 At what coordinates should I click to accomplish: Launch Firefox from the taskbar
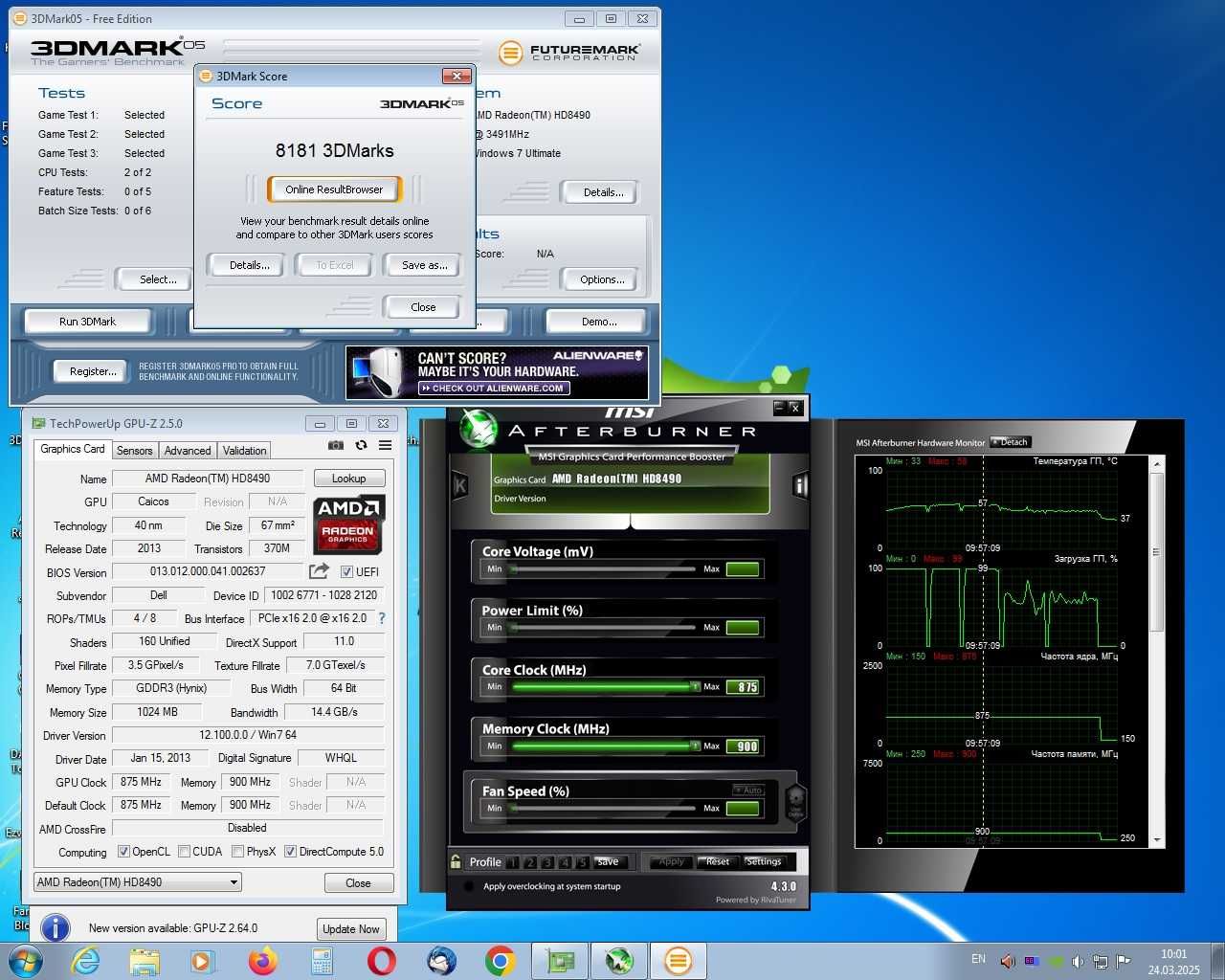point(262,960)
